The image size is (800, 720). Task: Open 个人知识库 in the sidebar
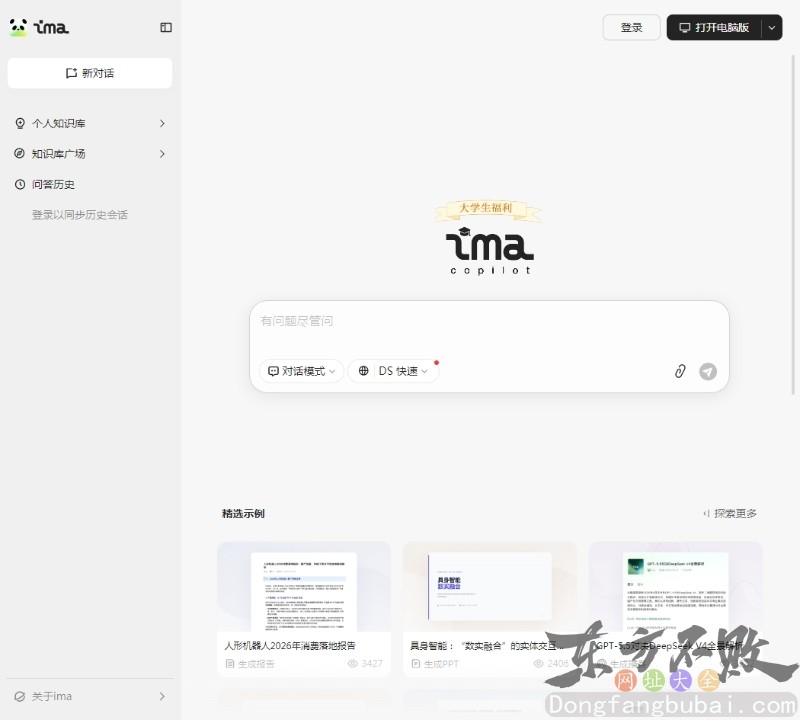coord(90,123)
